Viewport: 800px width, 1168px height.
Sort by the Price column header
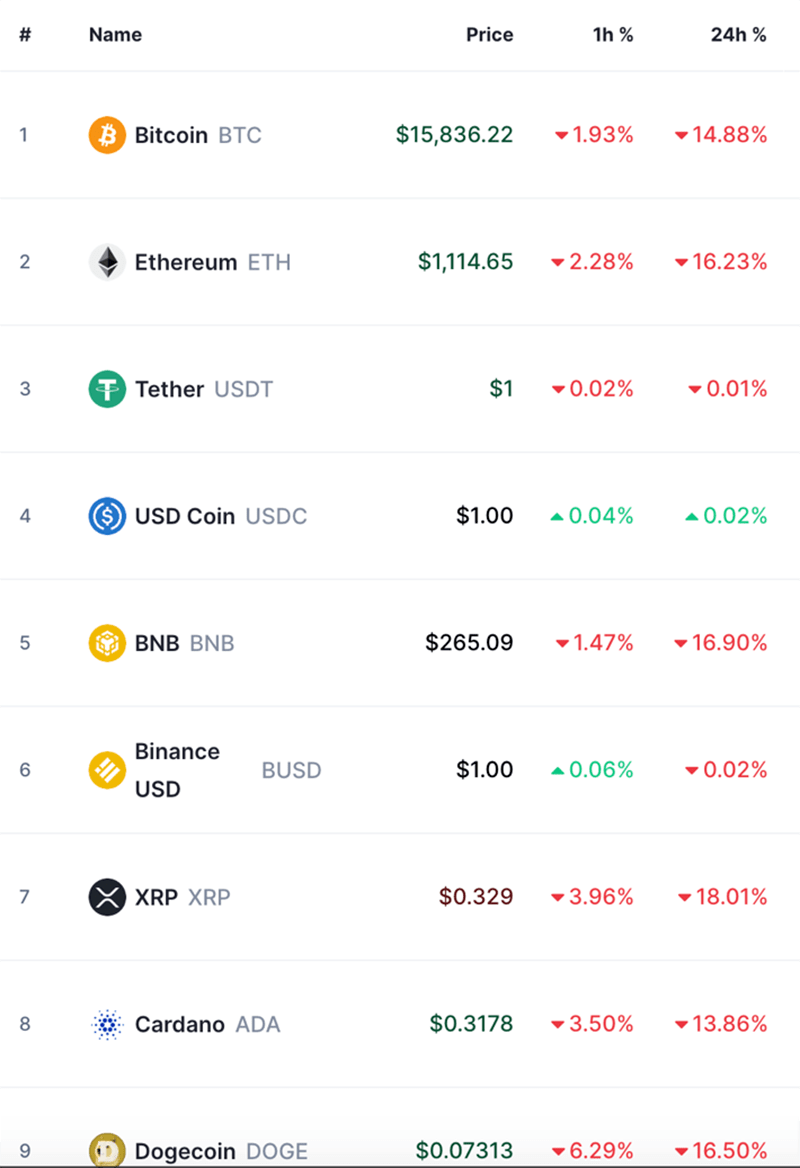pyautogui.click(x=489, y=35)
